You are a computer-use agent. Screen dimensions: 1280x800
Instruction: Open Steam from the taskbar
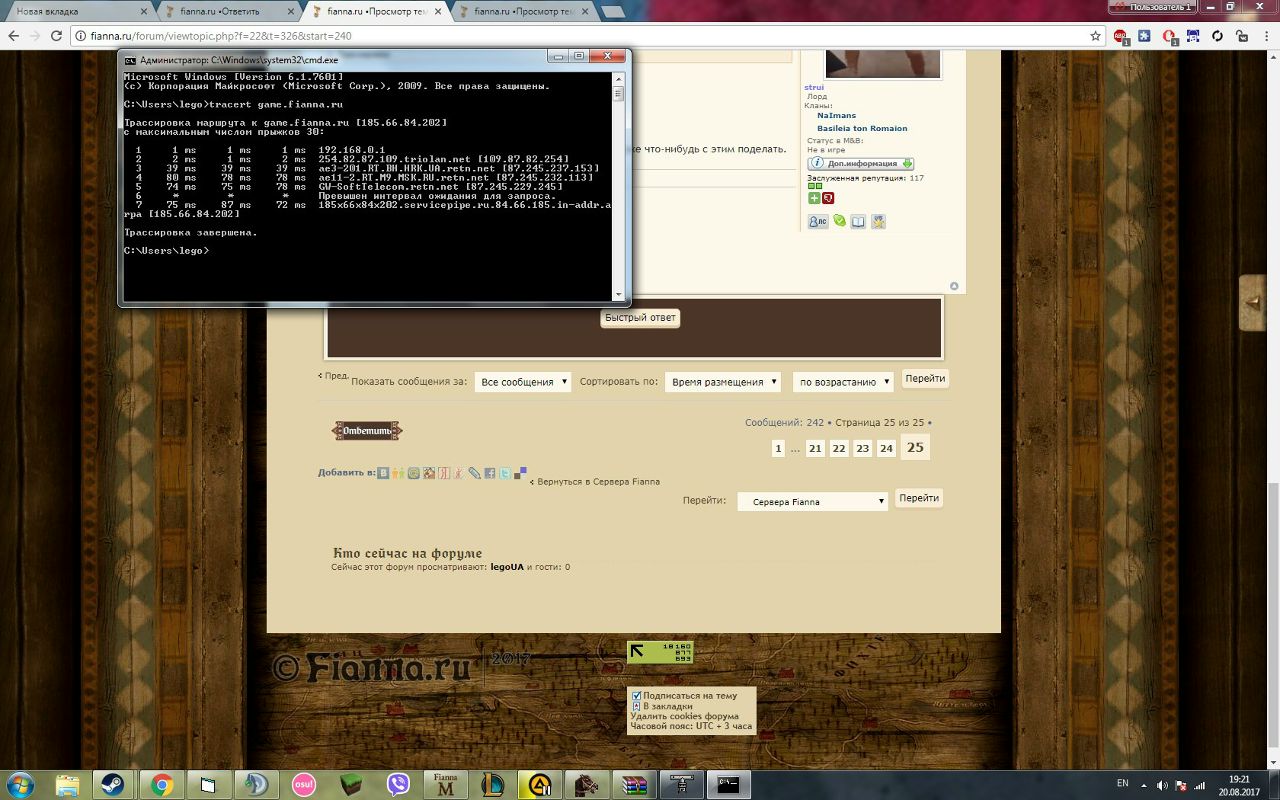pyautogui.click(x=112, y=784)
